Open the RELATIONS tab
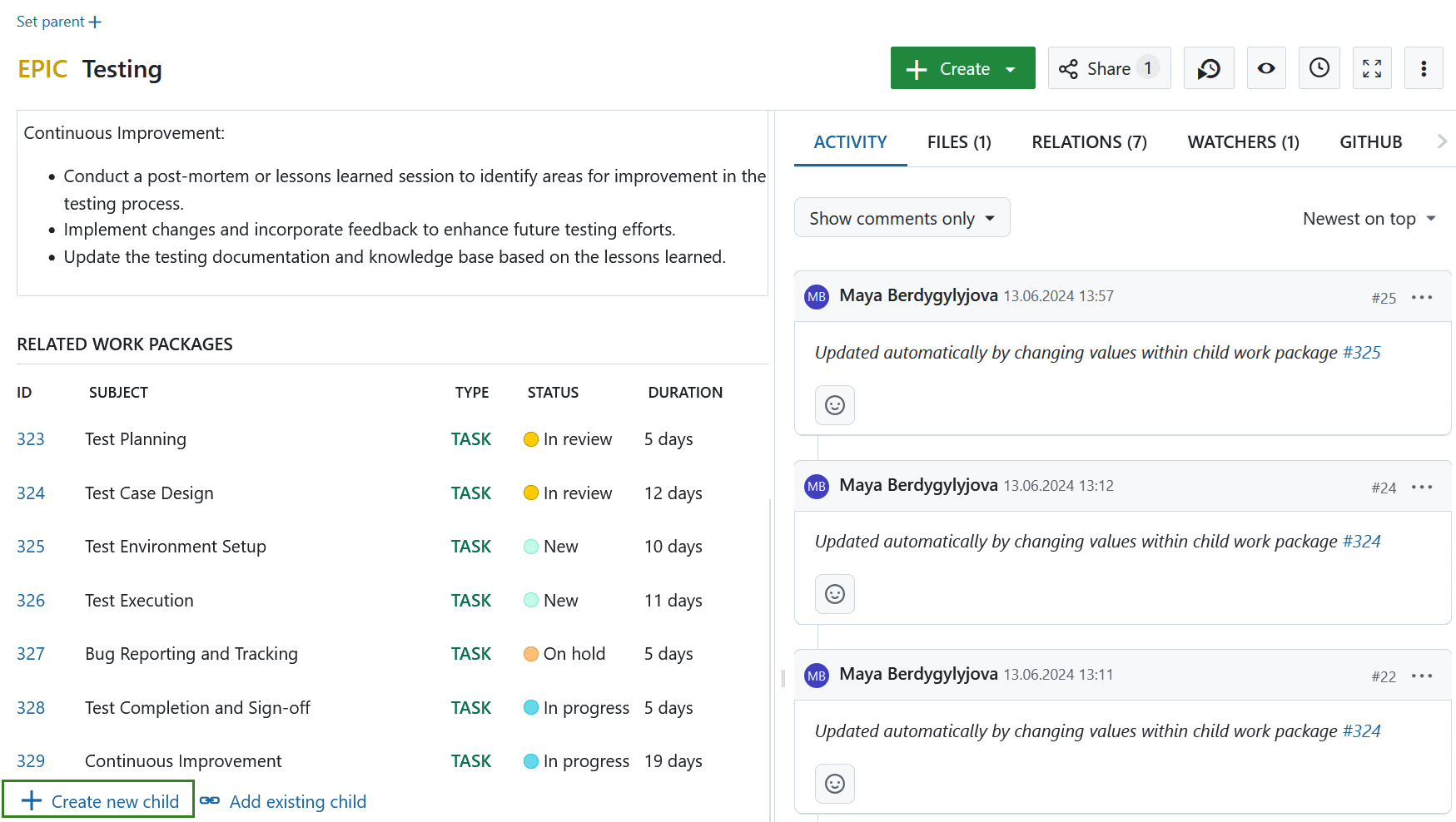Screen dimensions: 1456x822 tap(1089, 141)
